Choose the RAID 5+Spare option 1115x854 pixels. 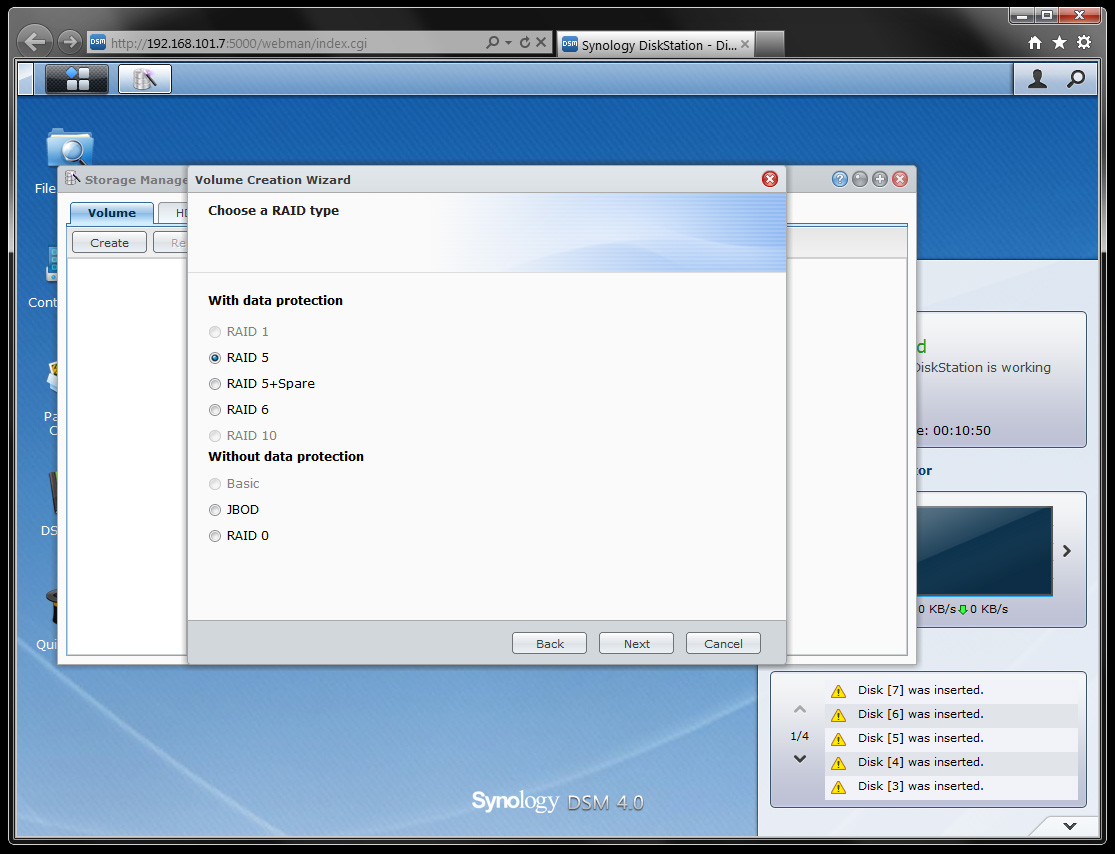215,384
